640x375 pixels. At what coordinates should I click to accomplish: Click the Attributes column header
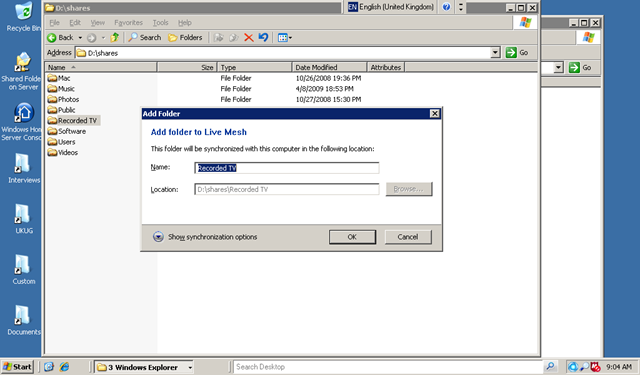coord(386,67)
